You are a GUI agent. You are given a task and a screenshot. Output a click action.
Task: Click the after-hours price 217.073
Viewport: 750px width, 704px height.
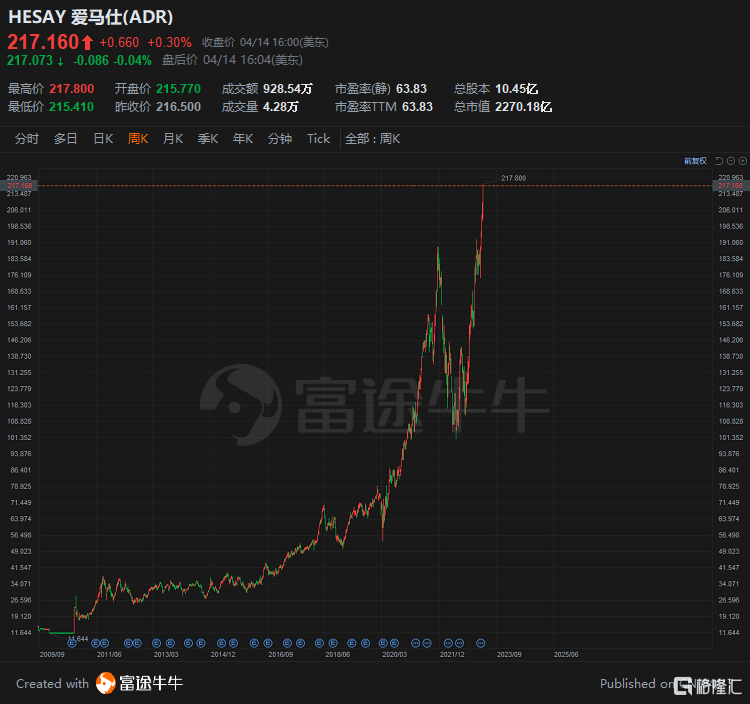[x=30, y=60]
